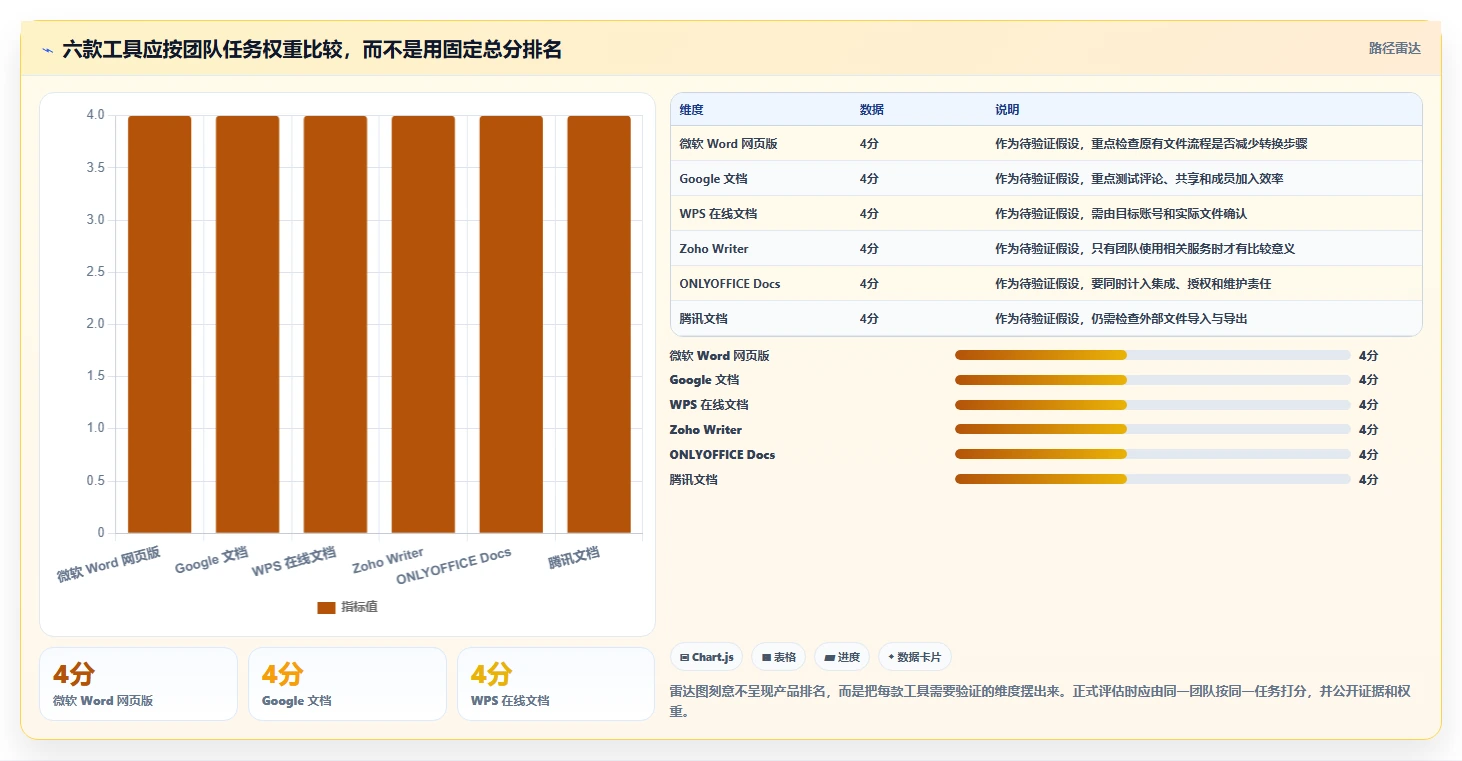Click the 微软 Word 网页版 progress bar

tap(1153, 355)
